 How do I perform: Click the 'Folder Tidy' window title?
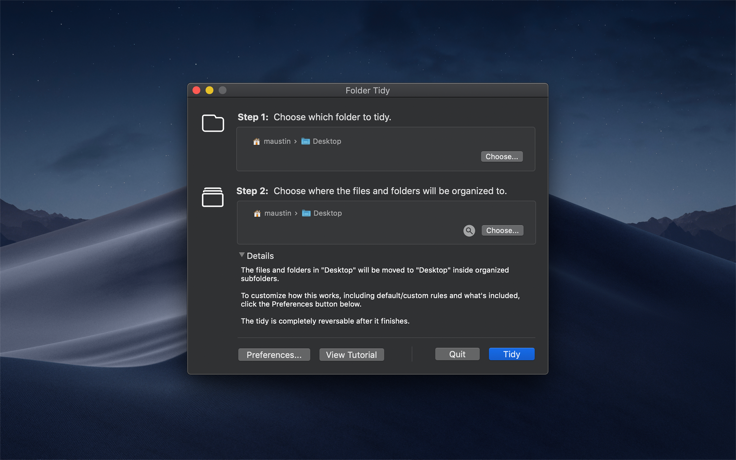(368, 91)
